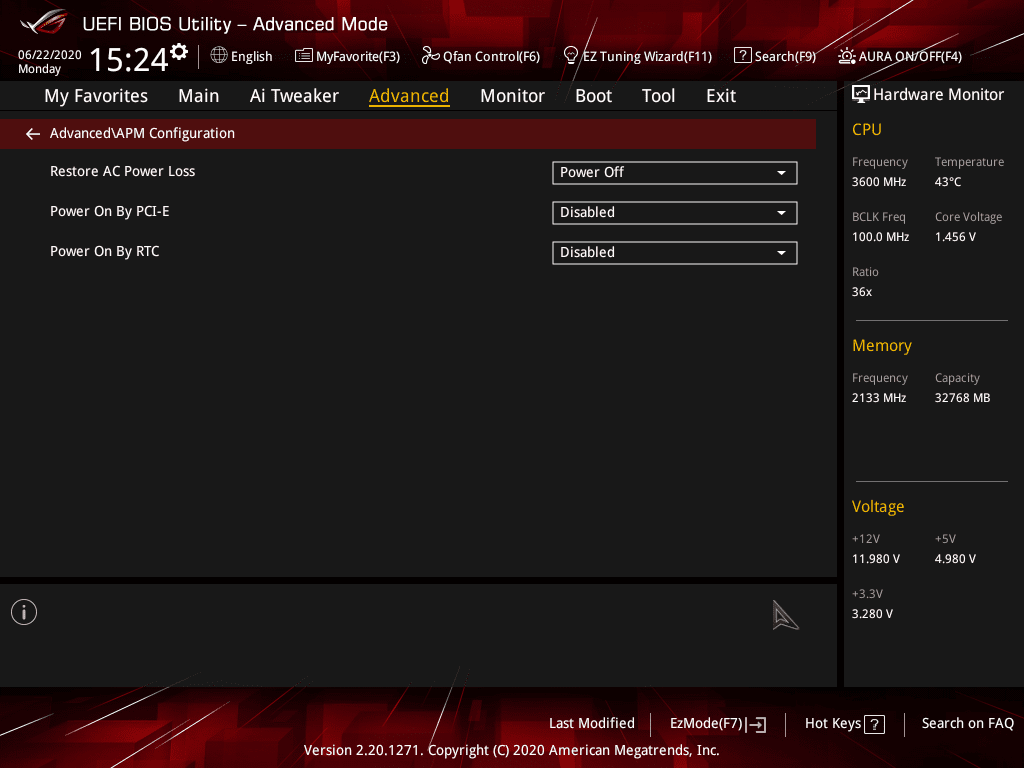Click the ROG logo icon

click(x=44, y=22)
